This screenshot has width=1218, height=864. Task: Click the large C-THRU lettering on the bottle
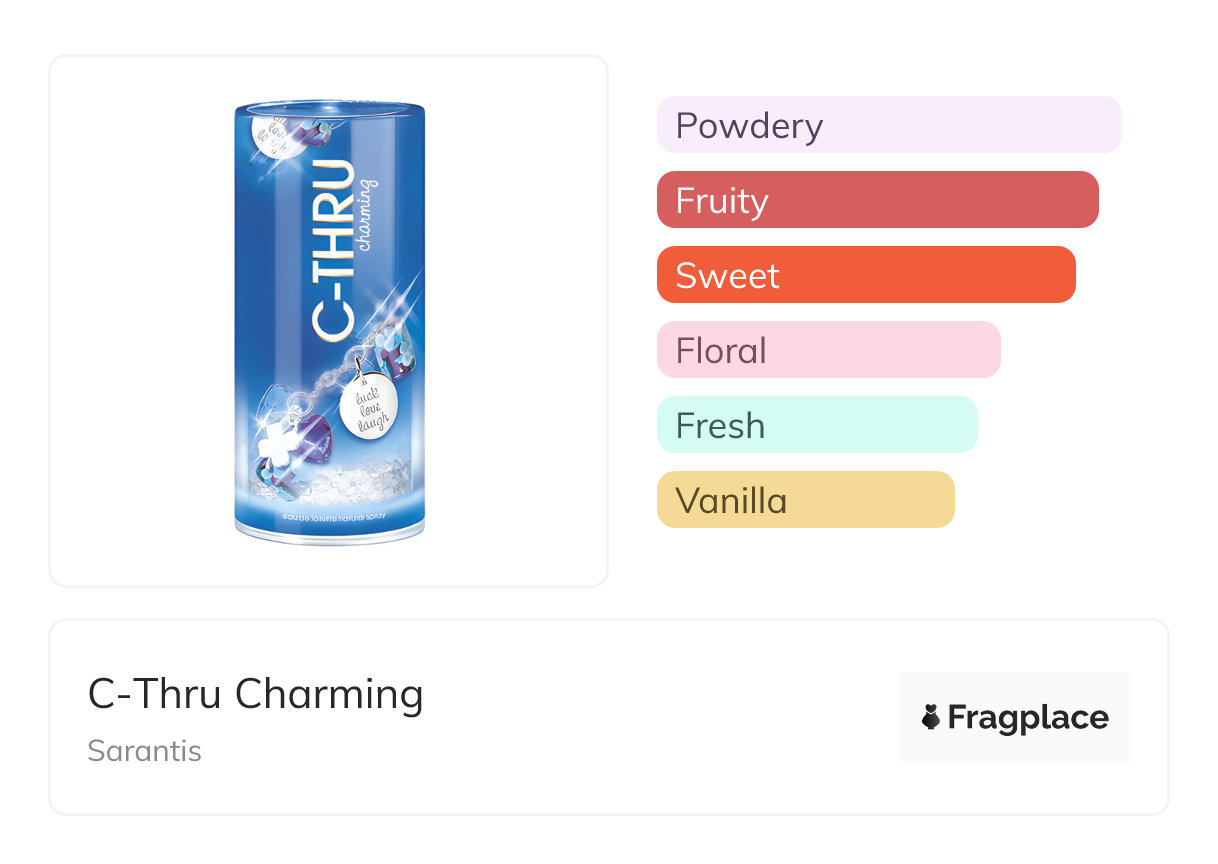coord(333,249)
